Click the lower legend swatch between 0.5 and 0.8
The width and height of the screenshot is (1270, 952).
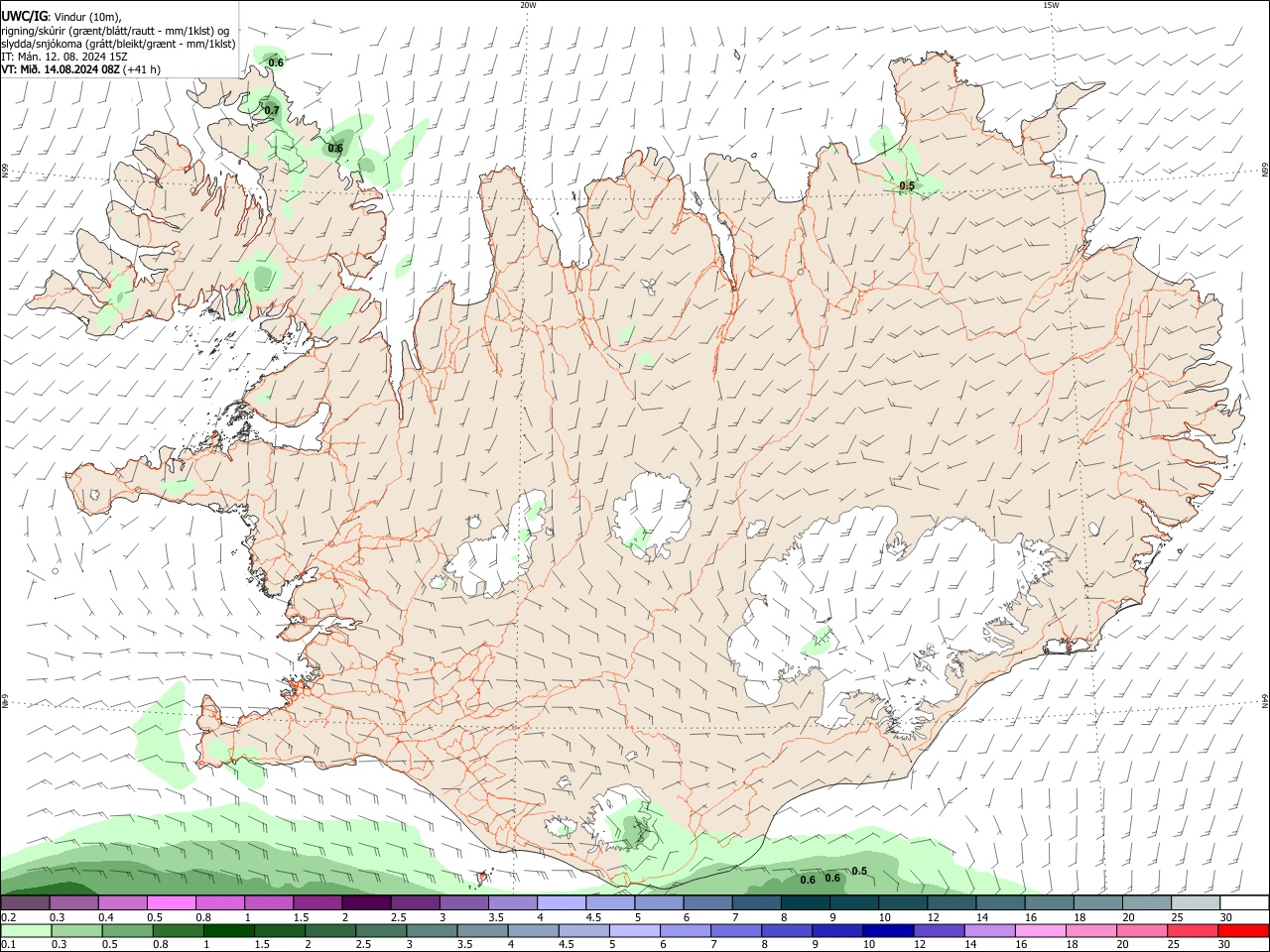point(127,930)
